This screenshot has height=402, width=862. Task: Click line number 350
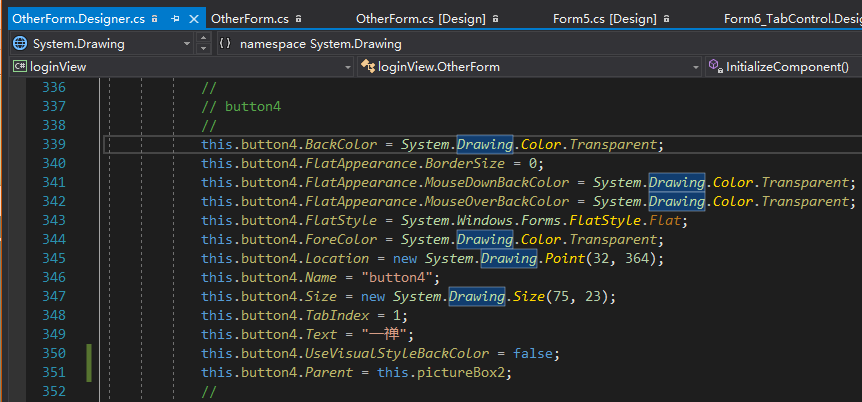[x=54, y=353]
